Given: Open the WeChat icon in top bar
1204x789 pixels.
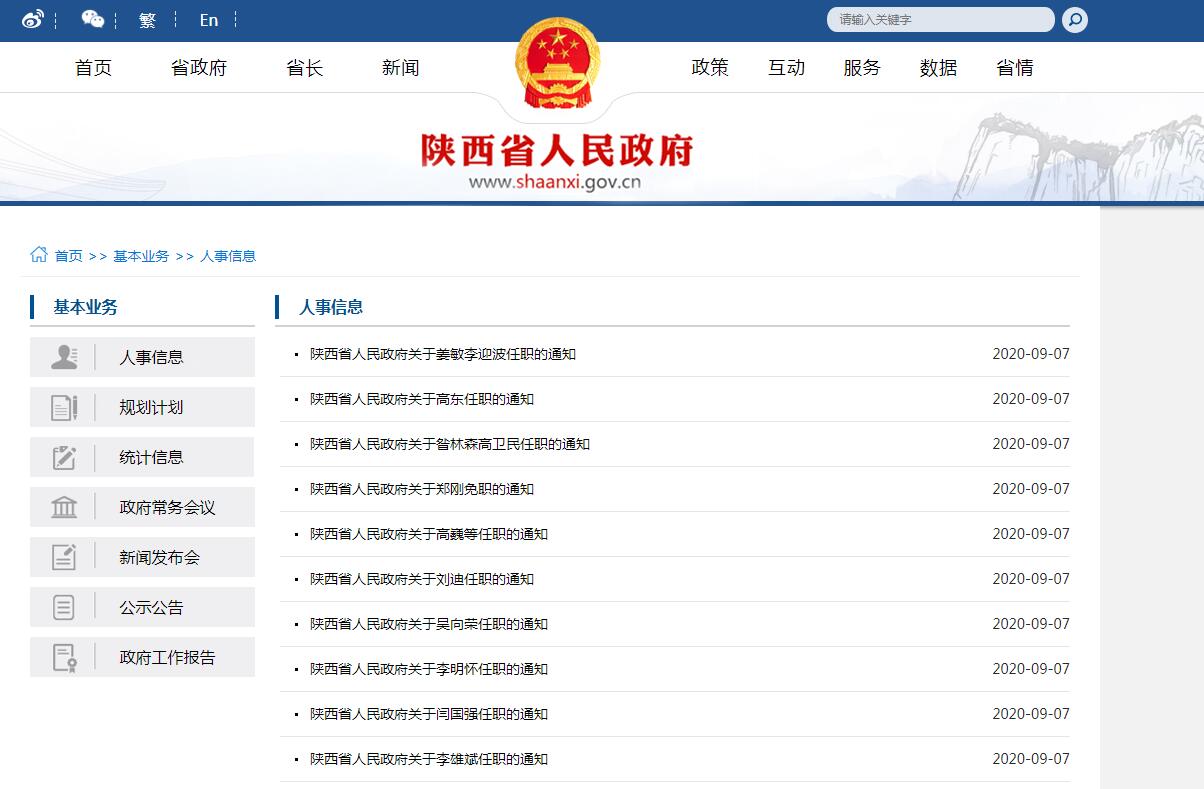Looking at the screenshot, I should click(x=92, y=20).
